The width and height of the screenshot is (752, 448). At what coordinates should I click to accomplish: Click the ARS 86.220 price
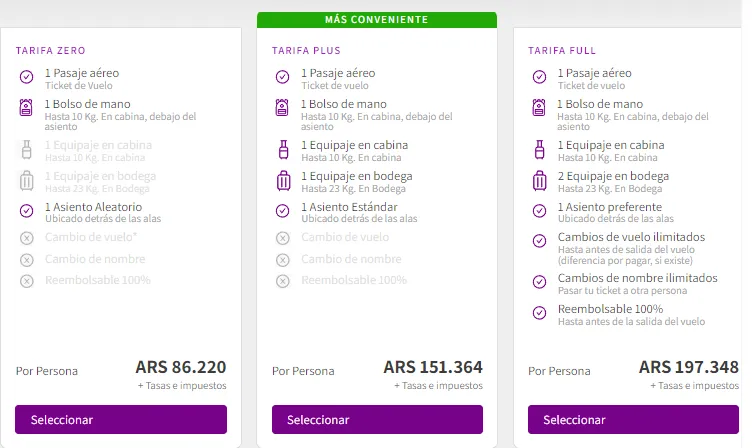(x=180, y=367)
